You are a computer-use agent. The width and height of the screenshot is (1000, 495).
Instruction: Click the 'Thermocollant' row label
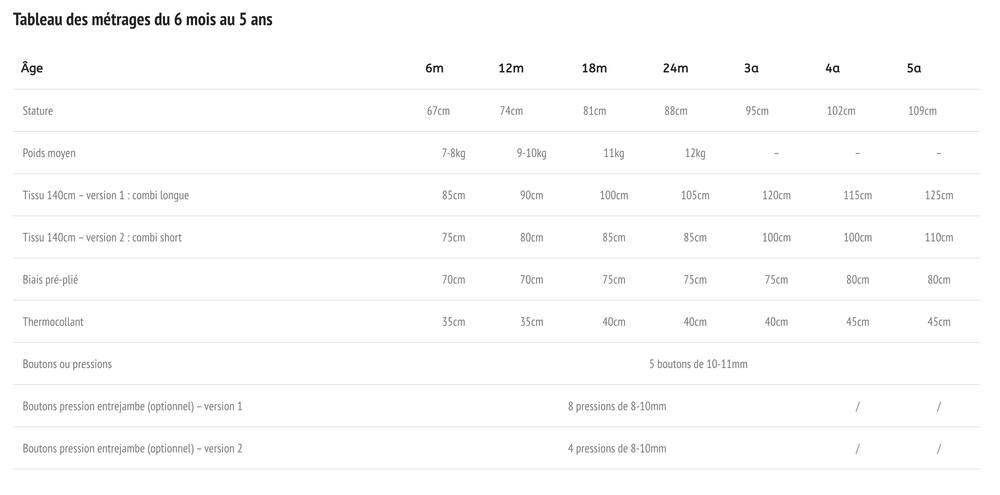click(x=53, y=321)
